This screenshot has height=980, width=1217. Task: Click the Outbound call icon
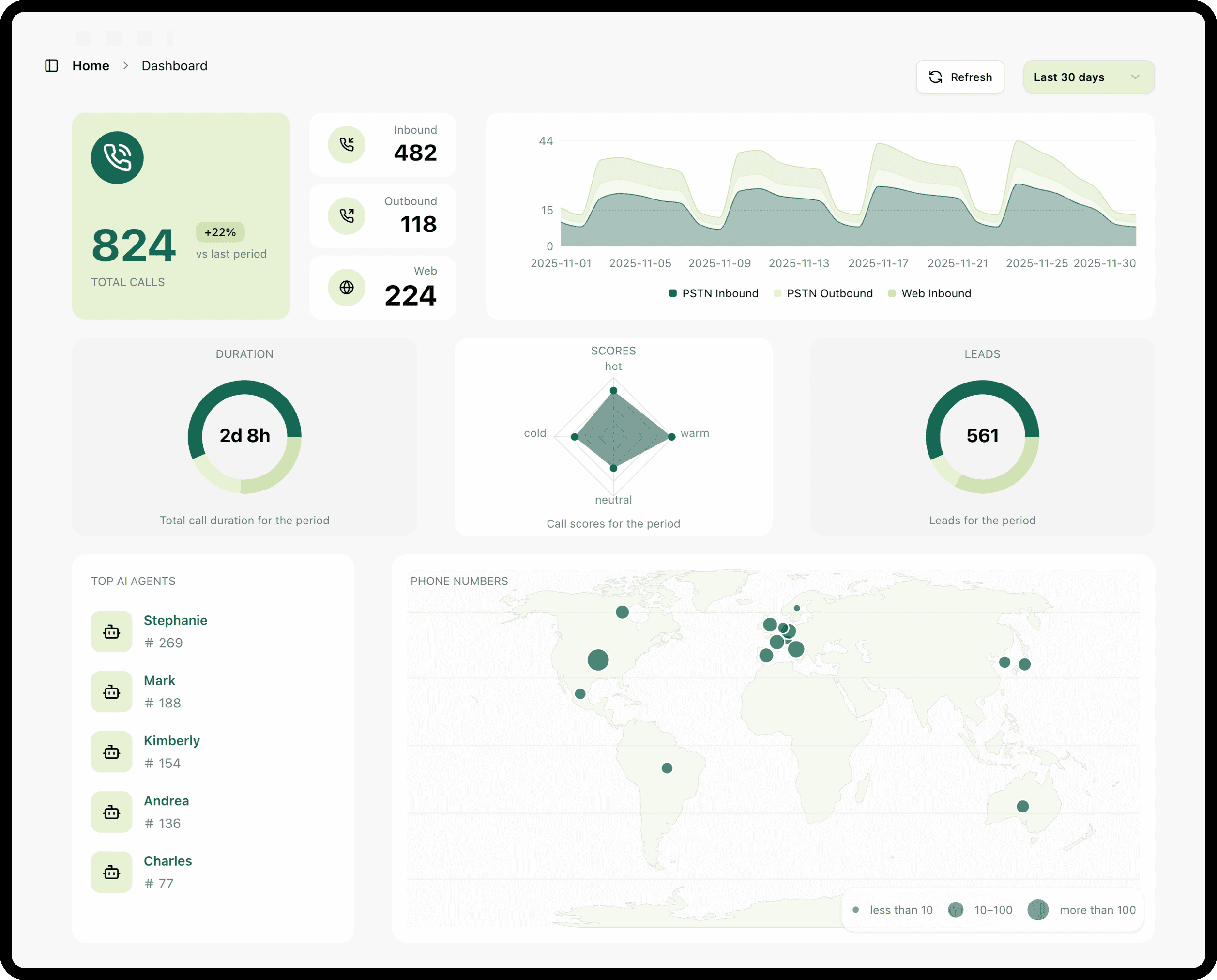click(347, 215)
